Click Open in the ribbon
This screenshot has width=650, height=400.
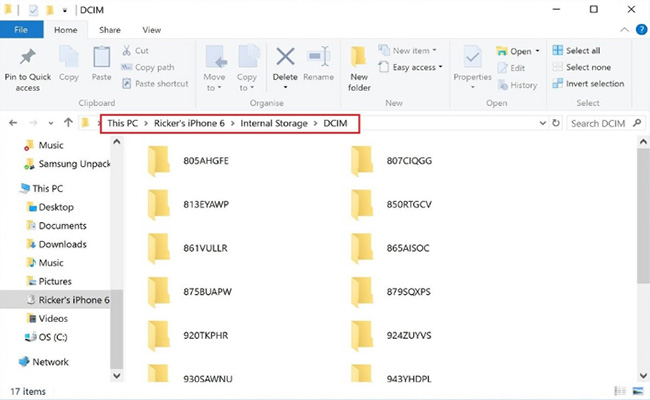click(514, 51)
